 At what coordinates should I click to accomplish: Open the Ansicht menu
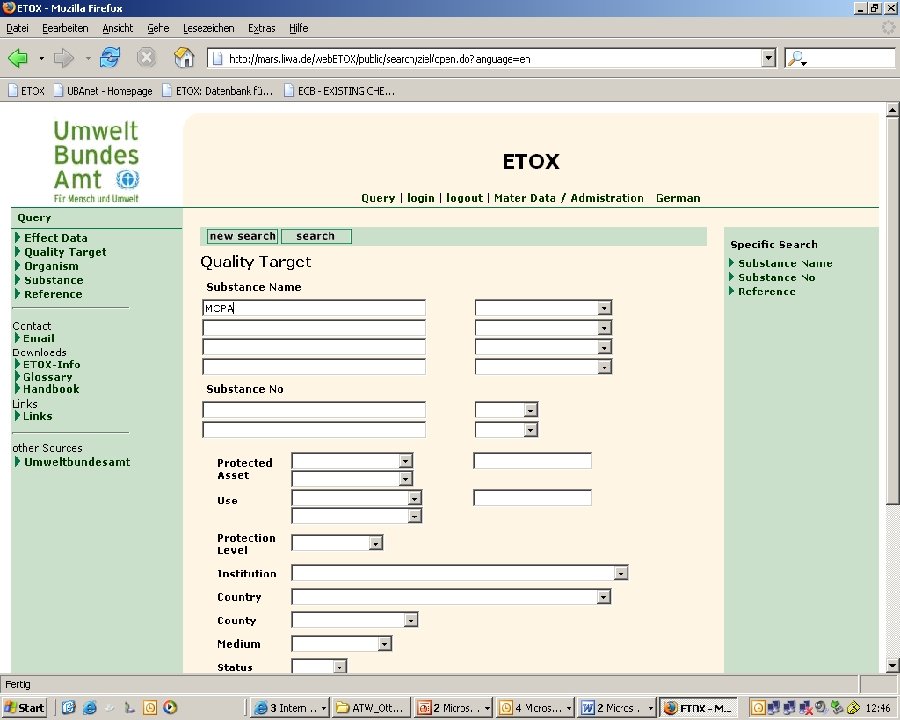tap(118, 28)
